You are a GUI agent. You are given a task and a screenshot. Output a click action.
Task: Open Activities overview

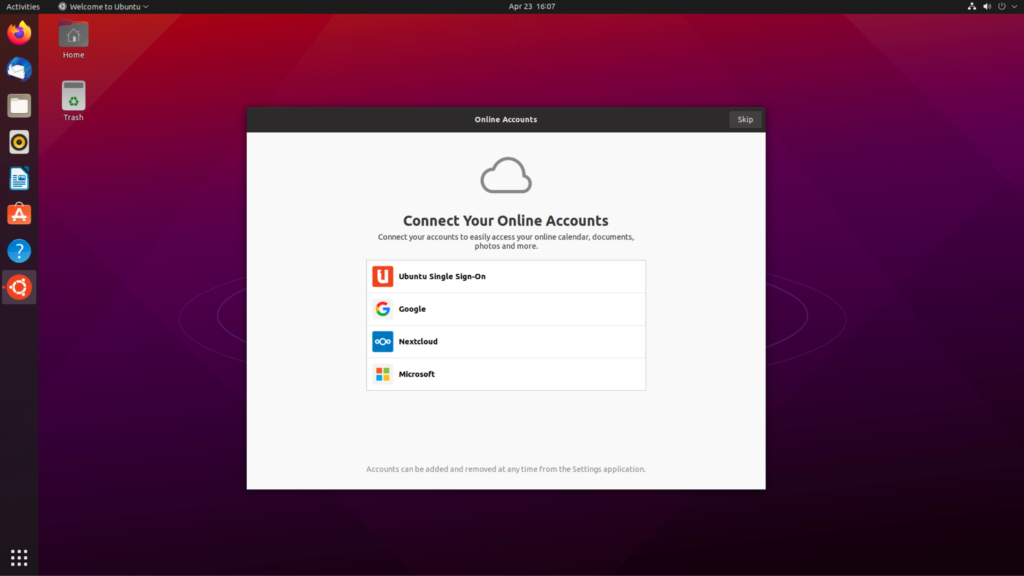coord(23,7)
